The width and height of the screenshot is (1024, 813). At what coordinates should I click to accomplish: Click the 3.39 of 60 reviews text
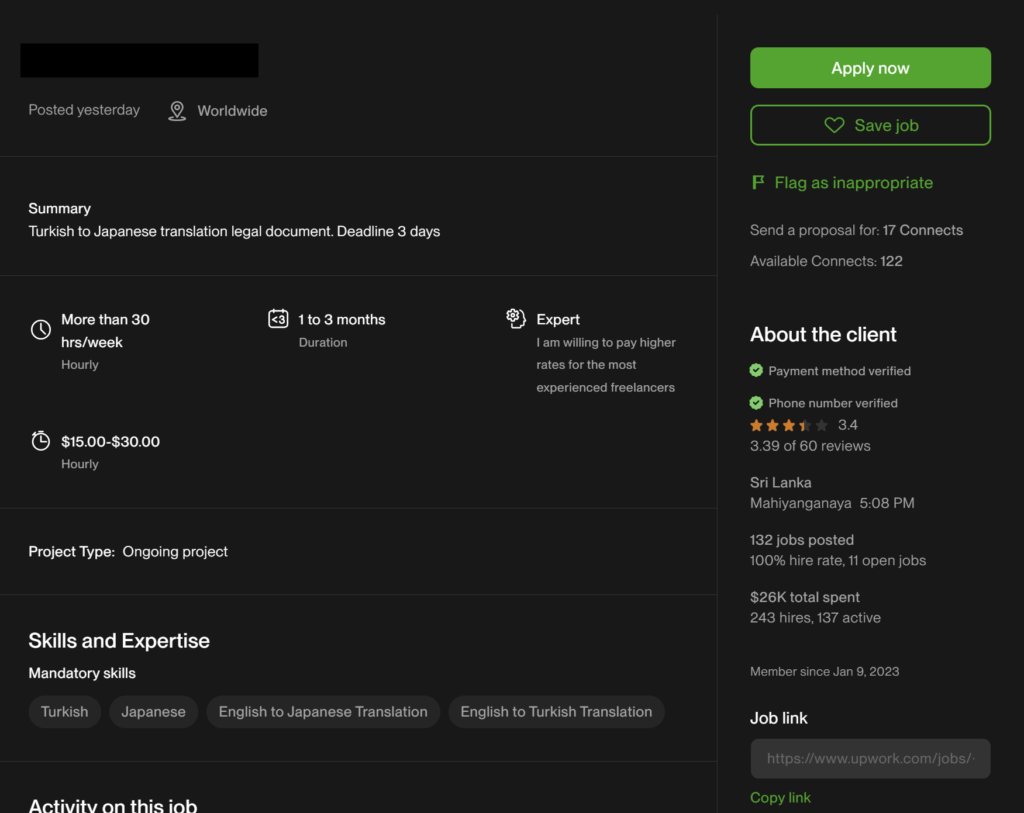click(810, 446)
